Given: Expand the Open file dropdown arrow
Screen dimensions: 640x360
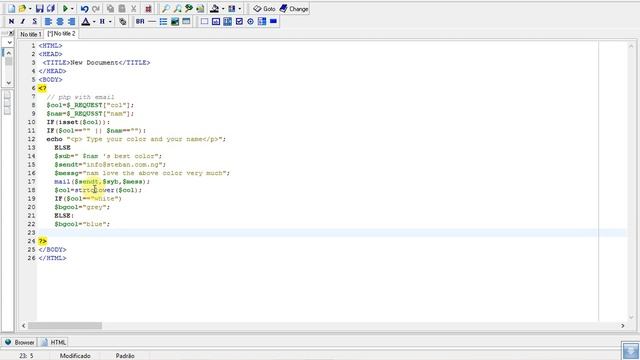Looking at the screenshot, I should [30, 9].
